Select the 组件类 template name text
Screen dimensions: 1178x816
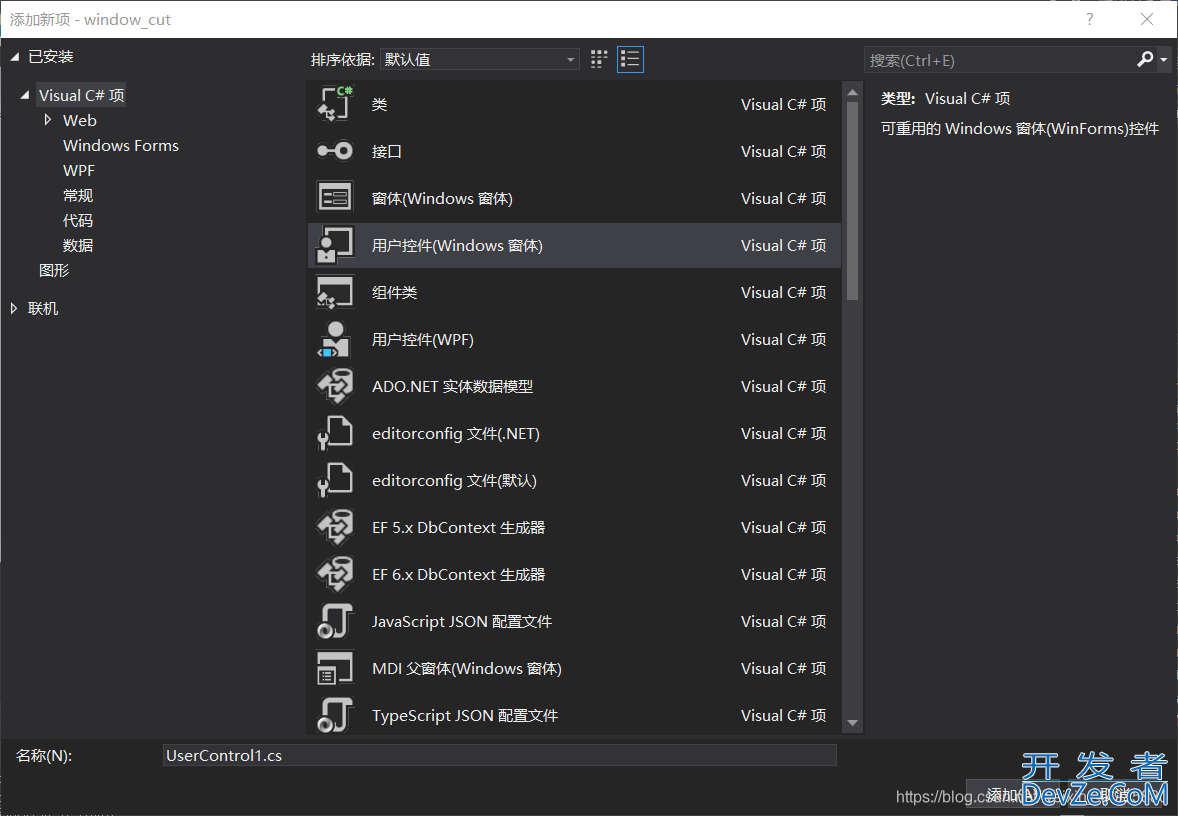pos(394,292)
